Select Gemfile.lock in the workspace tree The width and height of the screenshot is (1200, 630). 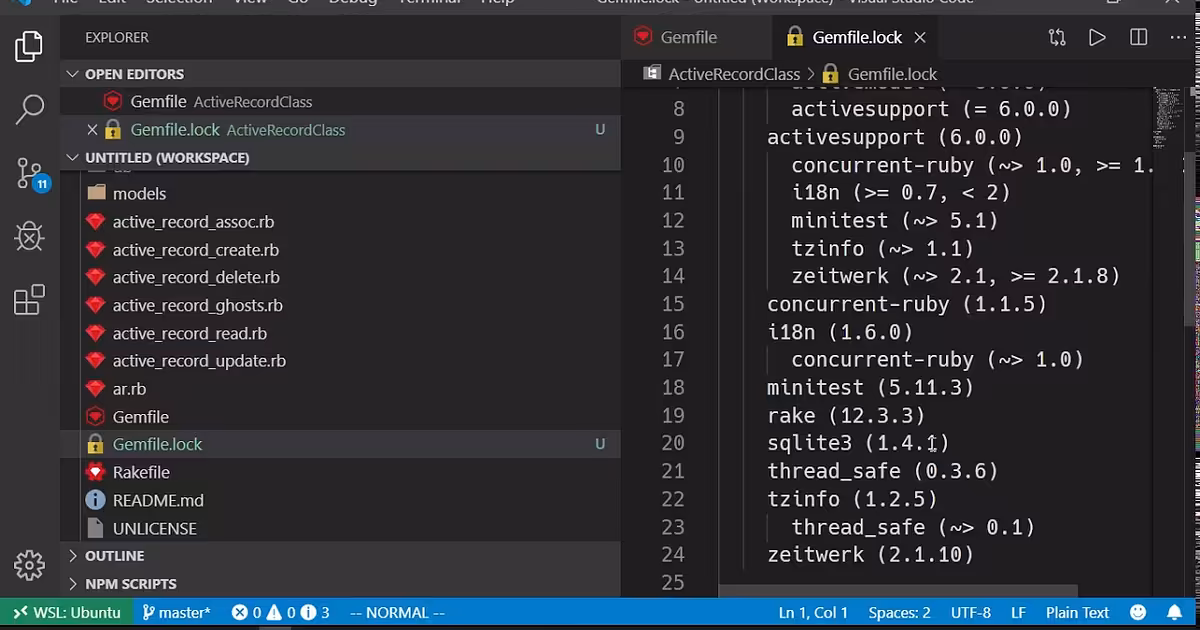157,445
